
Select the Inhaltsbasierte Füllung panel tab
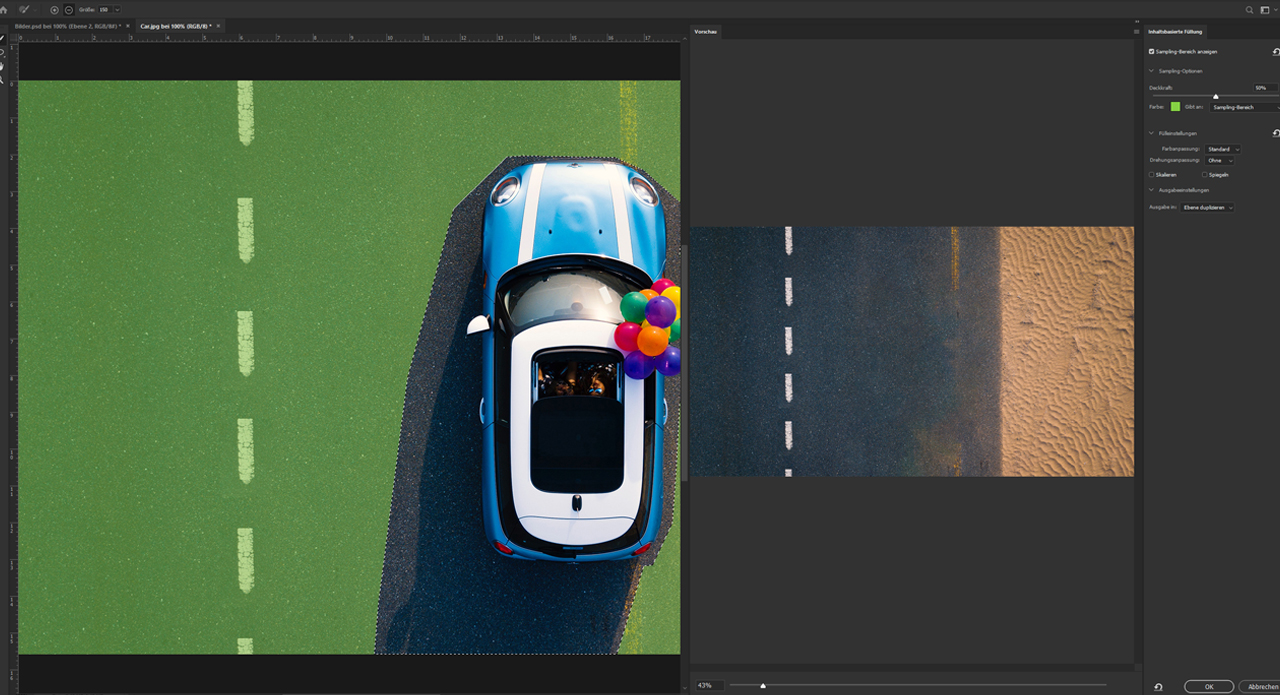1175,32
